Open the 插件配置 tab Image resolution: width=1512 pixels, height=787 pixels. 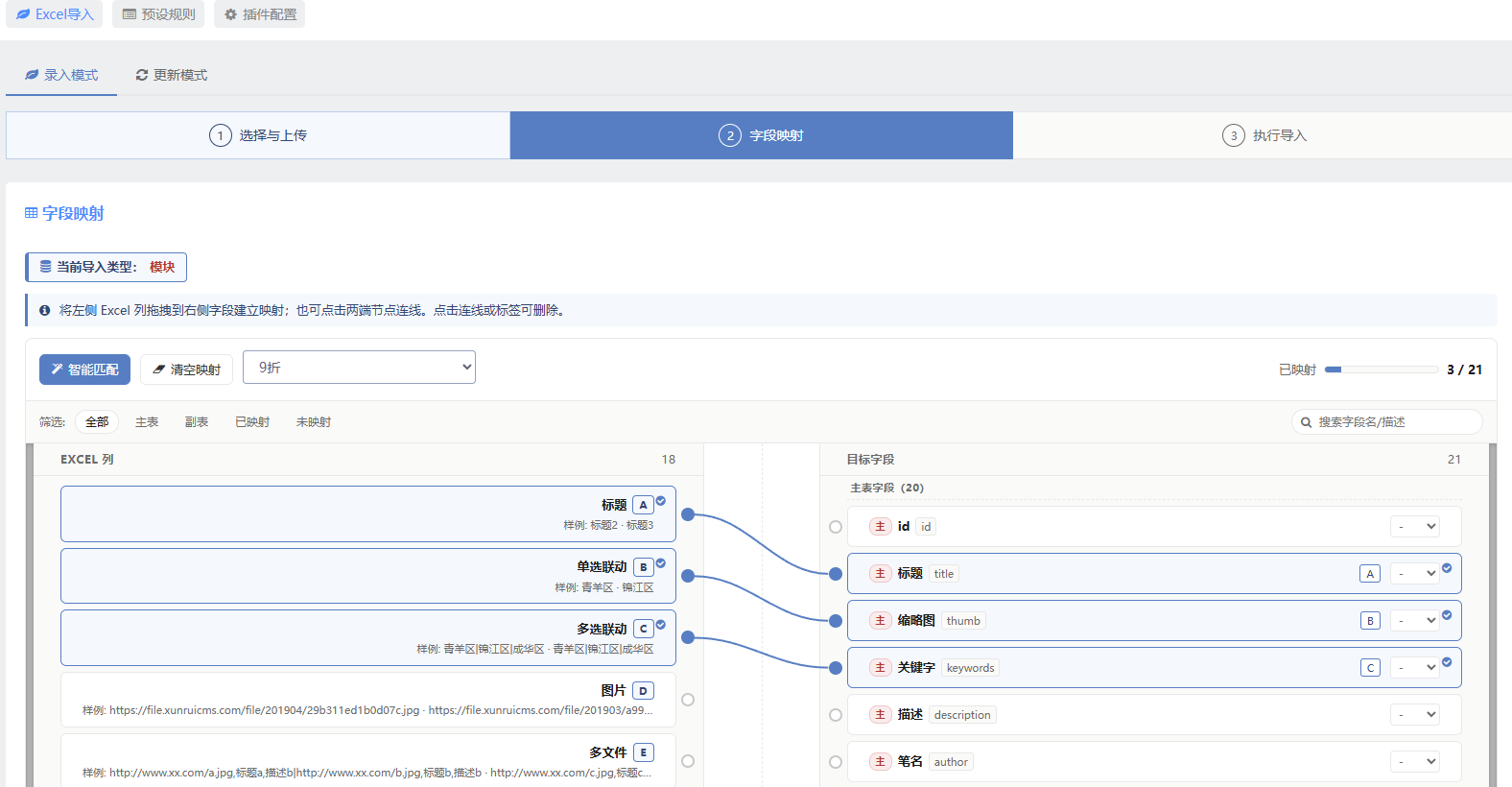259,14
